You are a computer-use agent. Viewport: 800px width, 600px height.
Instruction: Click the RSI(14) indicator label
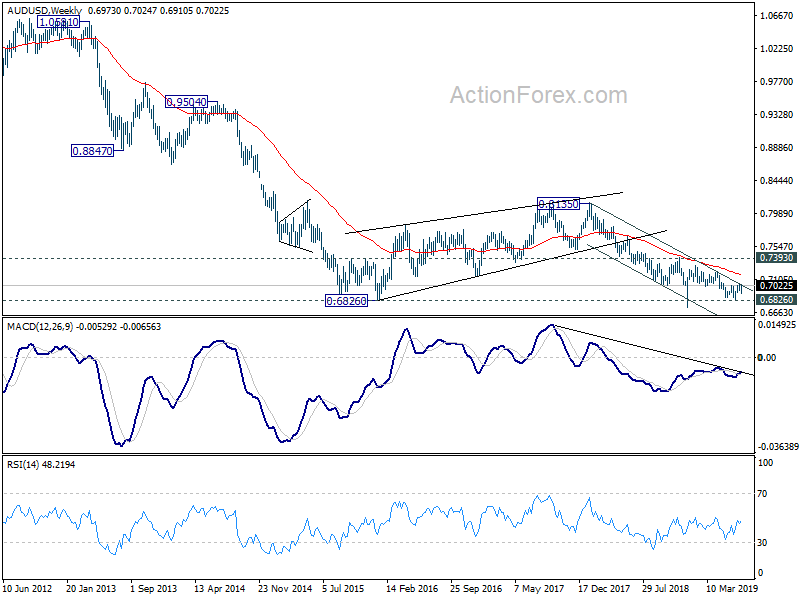(x=25, y=466)
